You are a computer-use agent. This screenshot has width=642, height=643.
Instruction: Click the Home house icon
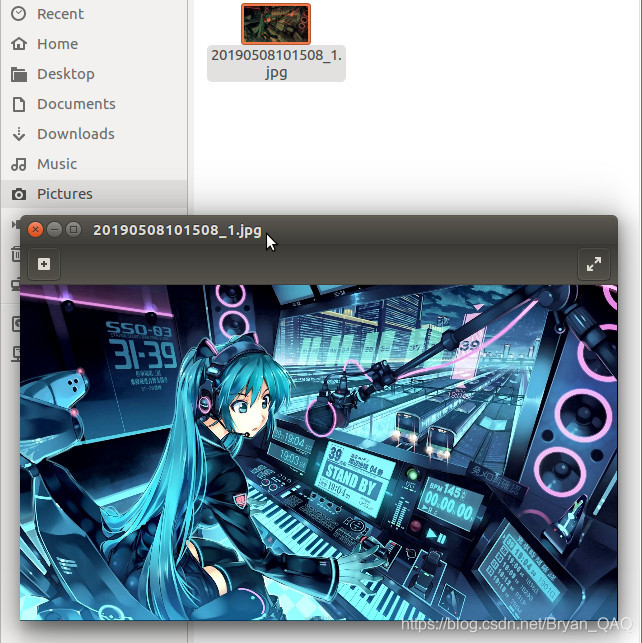(x=19, y=43)
